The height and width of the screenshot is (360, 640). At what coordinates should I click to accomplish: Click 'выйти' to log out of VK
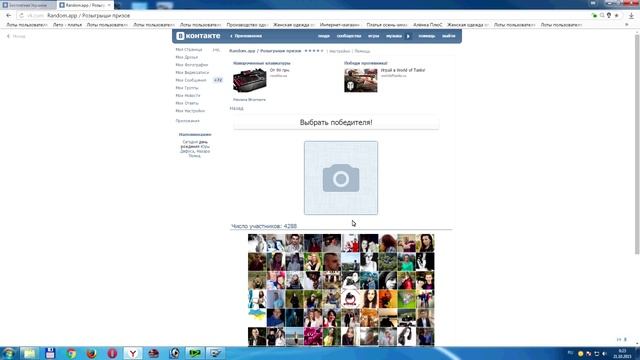pyautogui.click(x=449, y=36)
